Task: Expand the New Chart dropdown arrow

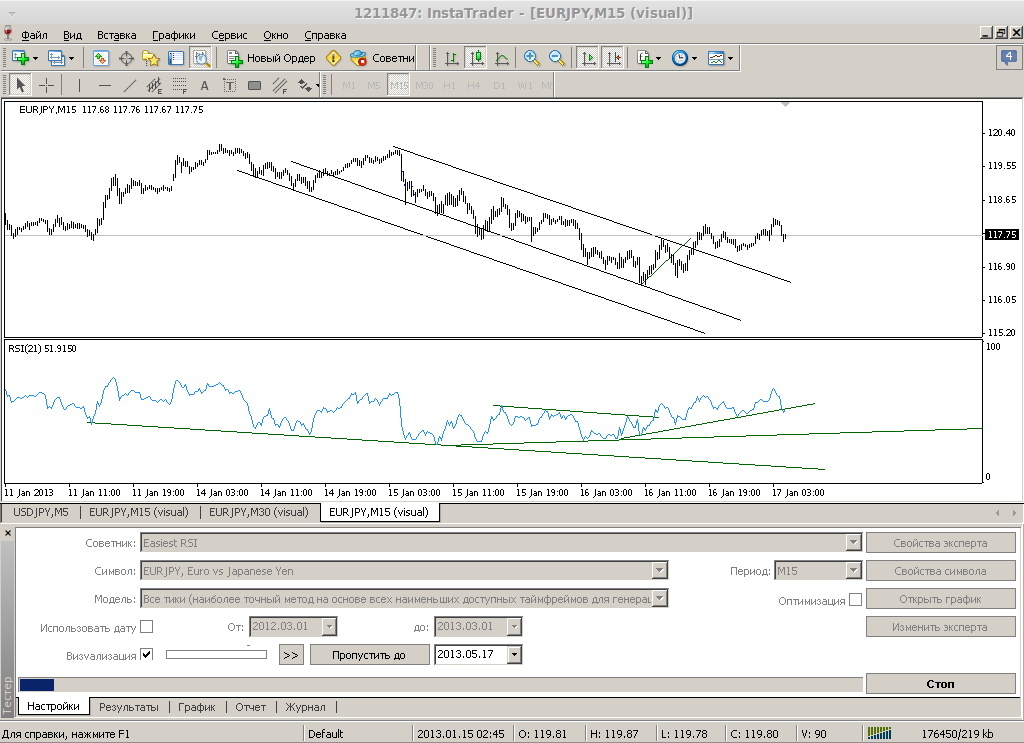Action: pos(35,58)
